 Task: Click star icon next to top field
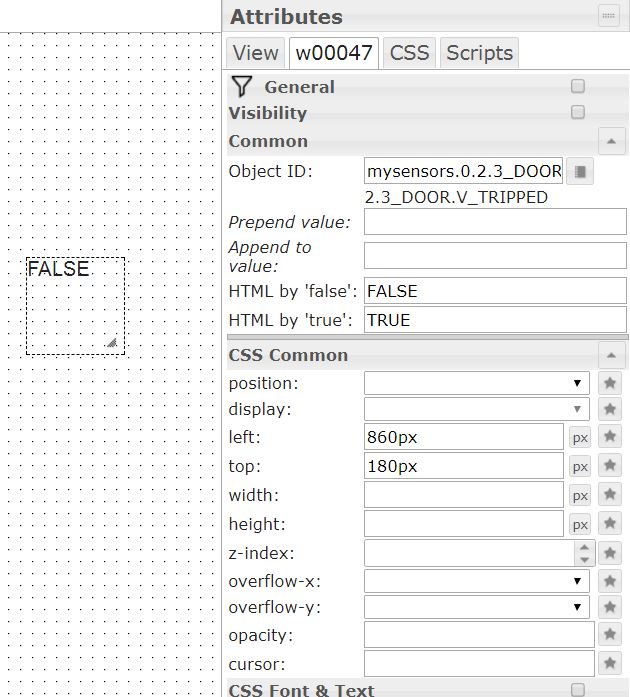coord(610,466)
